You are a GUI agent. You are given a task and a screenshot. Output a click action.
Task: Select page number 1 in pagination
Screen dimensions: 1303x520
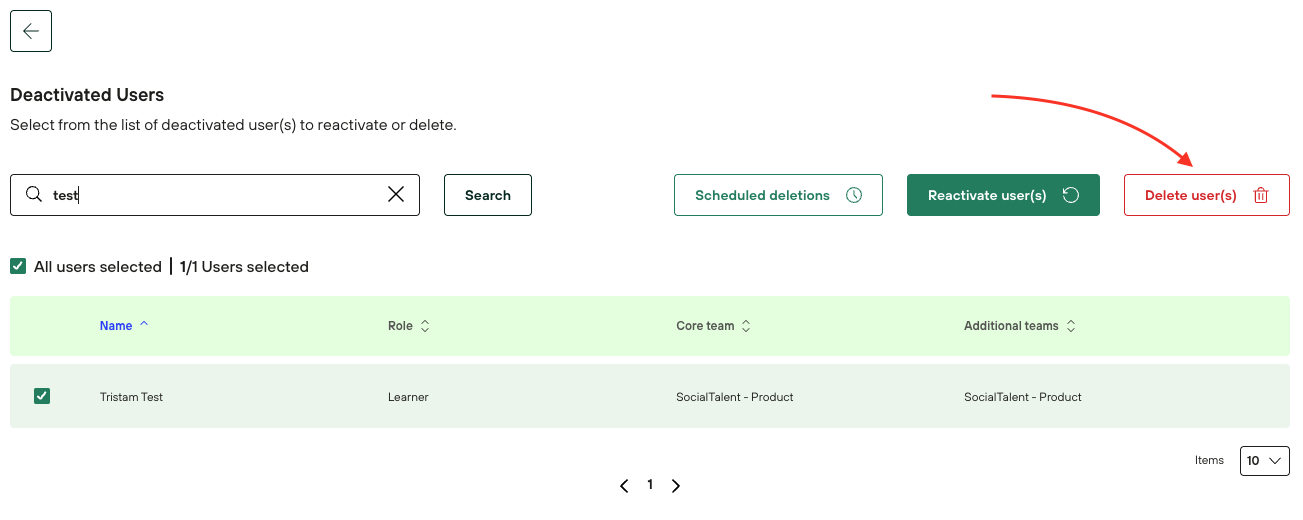tap(650, 485)
